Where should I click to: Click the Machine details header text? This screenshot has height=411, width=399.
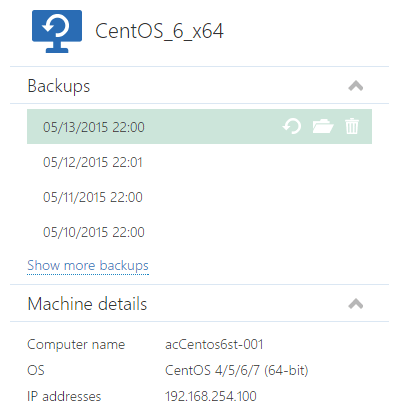click(x=87, y=304)
